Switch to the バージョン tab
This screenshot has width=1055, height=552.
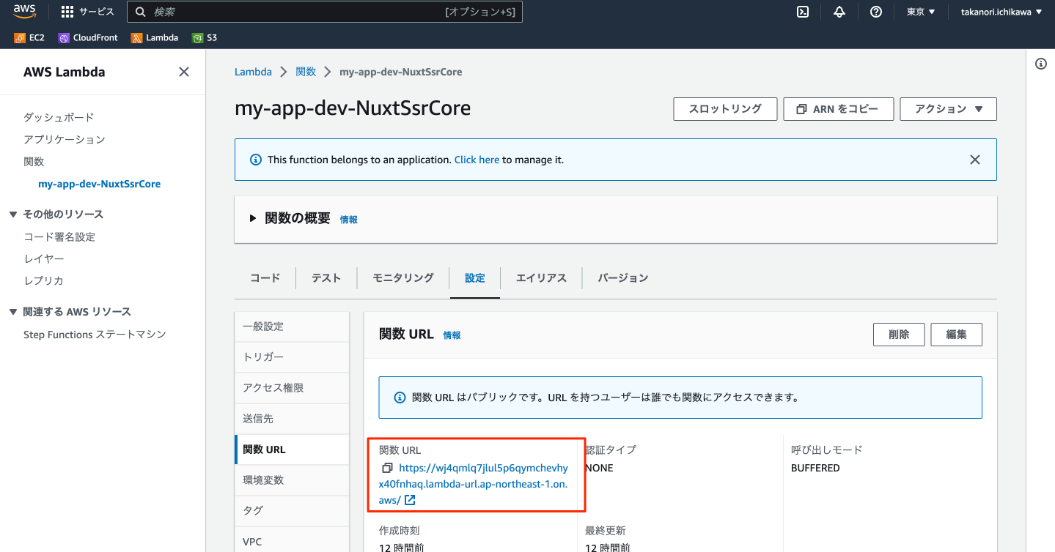[x=623, y=278]
